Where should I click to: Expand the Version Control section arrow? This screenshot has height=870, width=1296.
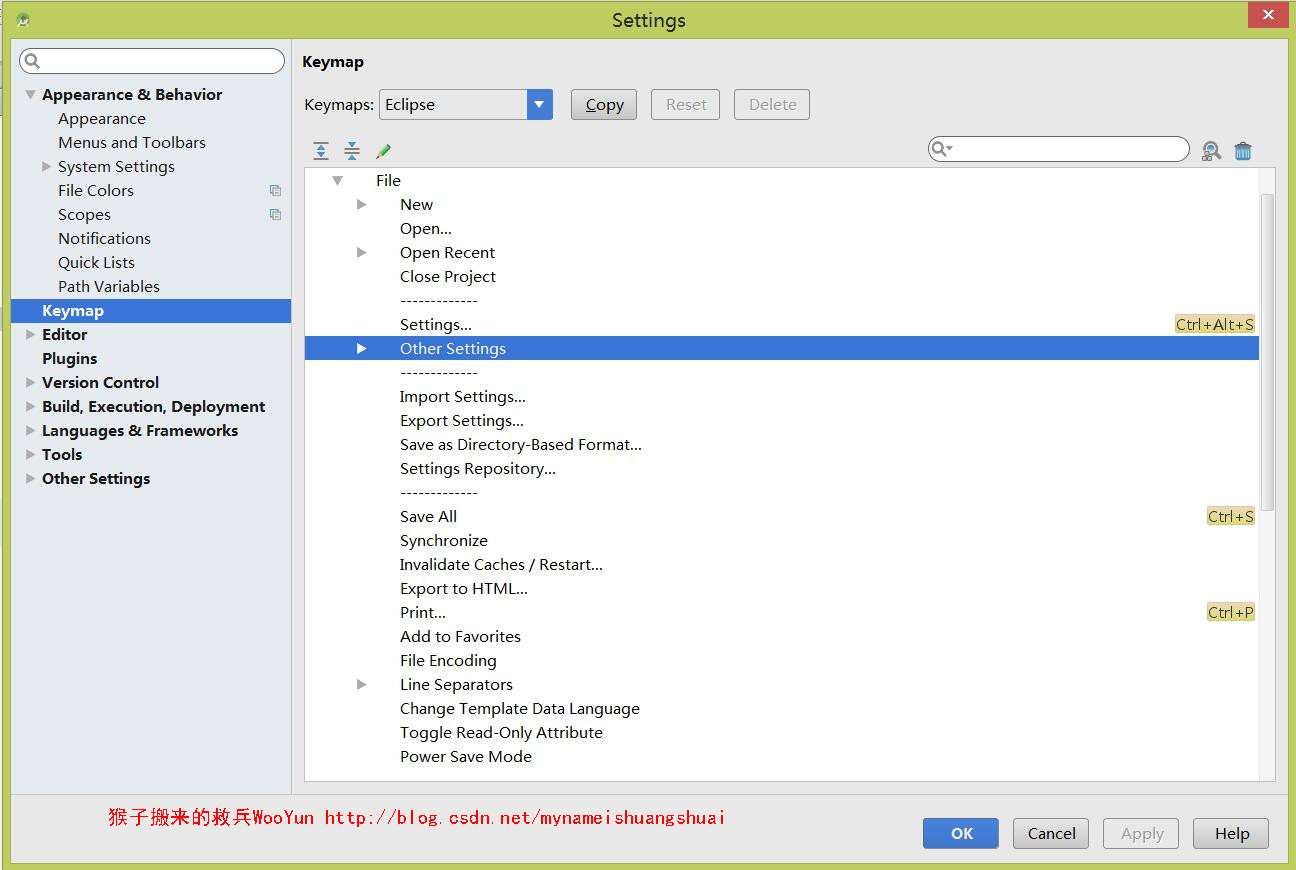[x=31, y=382]
